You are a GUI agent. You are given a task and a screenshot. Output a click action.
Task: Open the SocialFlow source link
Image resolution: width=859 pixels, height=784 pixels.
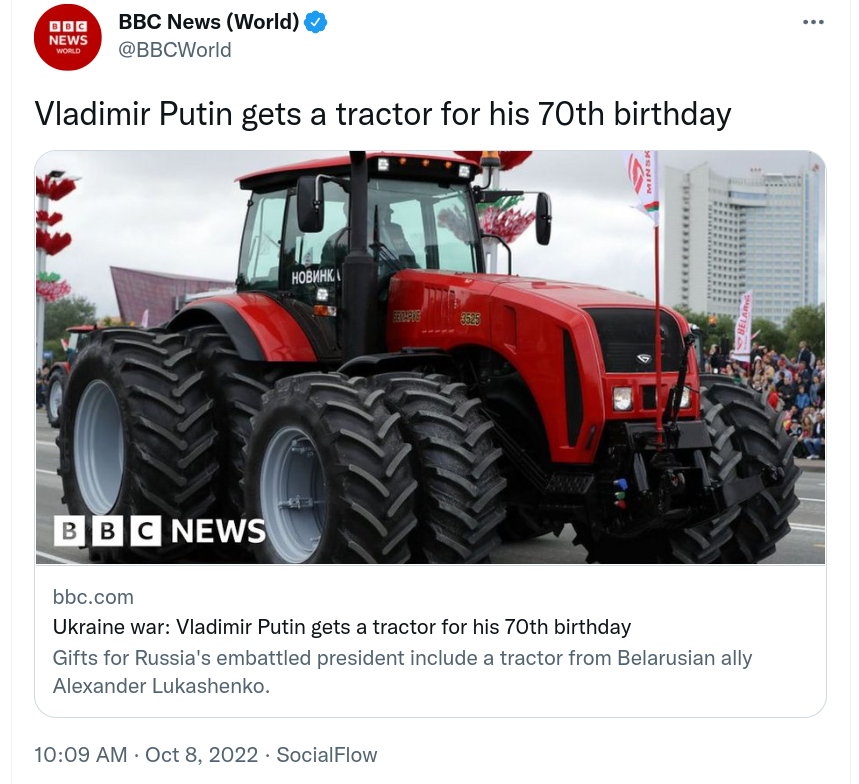[x=327, y=754]
